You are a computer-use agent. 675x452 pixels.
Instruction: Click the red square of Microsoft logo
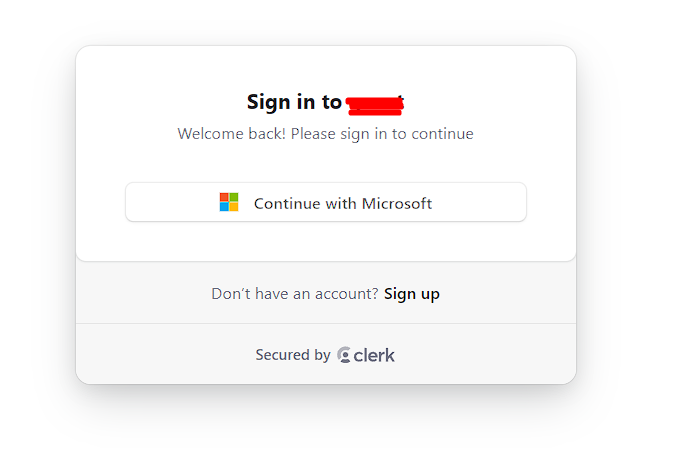pos(224,197)
